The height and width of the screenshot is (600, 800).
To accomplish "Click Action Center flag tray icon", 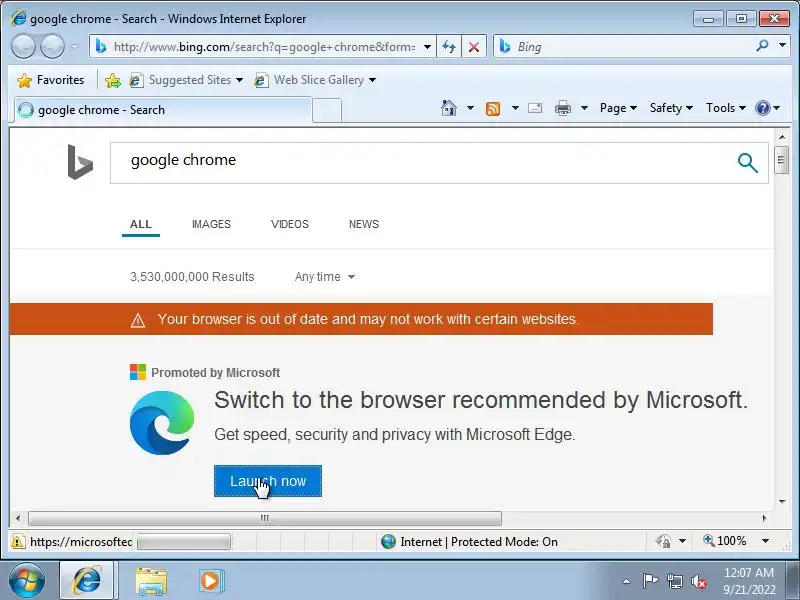I will pyautogui.click(x=649, y=581).
